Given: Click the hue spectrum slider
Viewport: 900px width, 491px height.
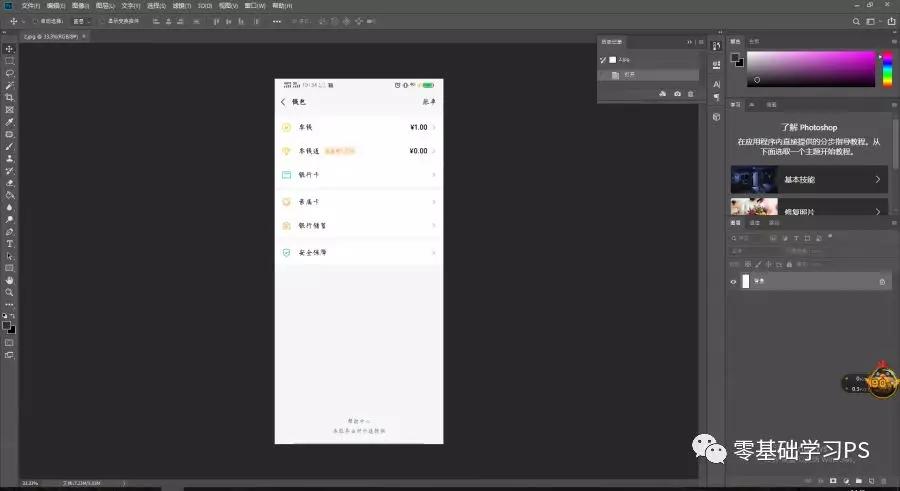Looking at the screenshot, I should tap(887, 69).
